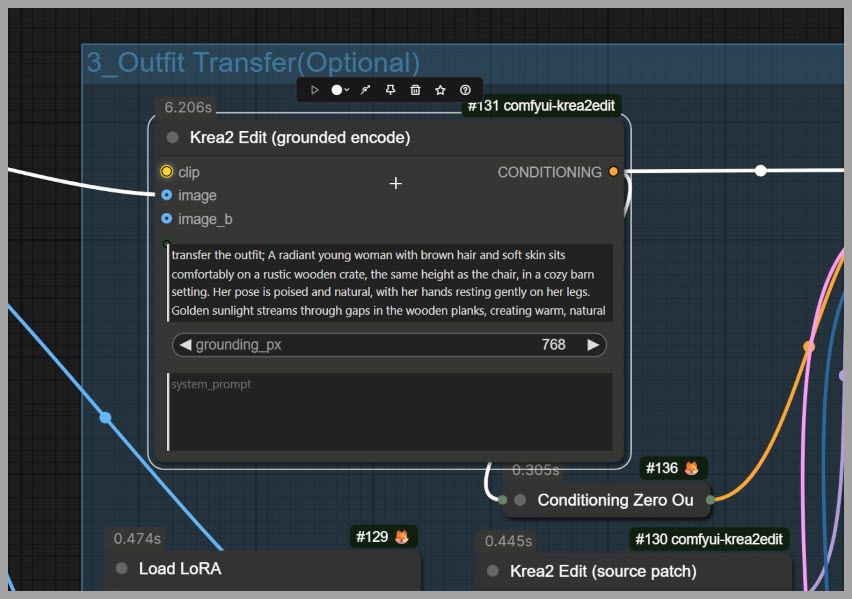Pin the node with the pushpin icon
This screenshot has width=852, height=599.
pyautogui.click(x=390, y=90)
